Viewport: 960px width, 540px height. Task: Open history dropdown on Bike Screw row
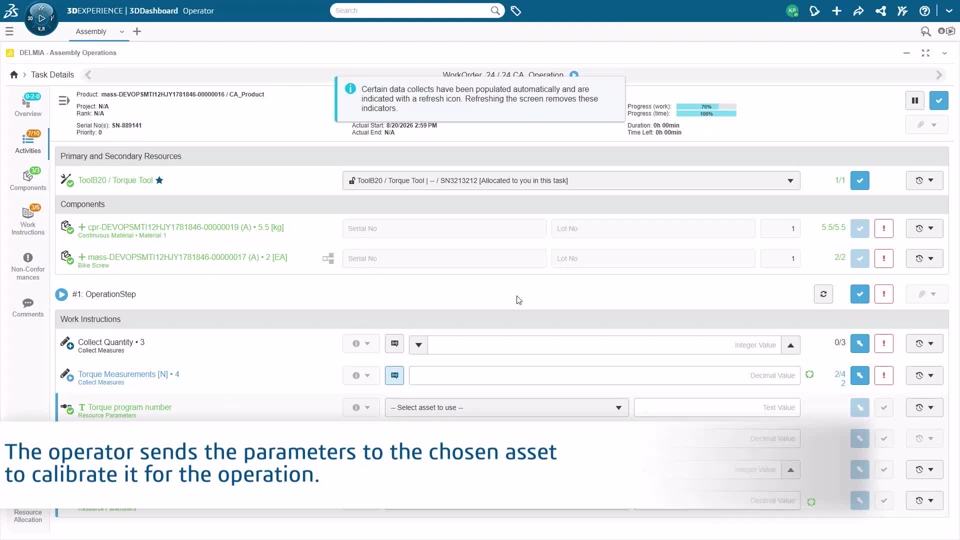(924, 258)
